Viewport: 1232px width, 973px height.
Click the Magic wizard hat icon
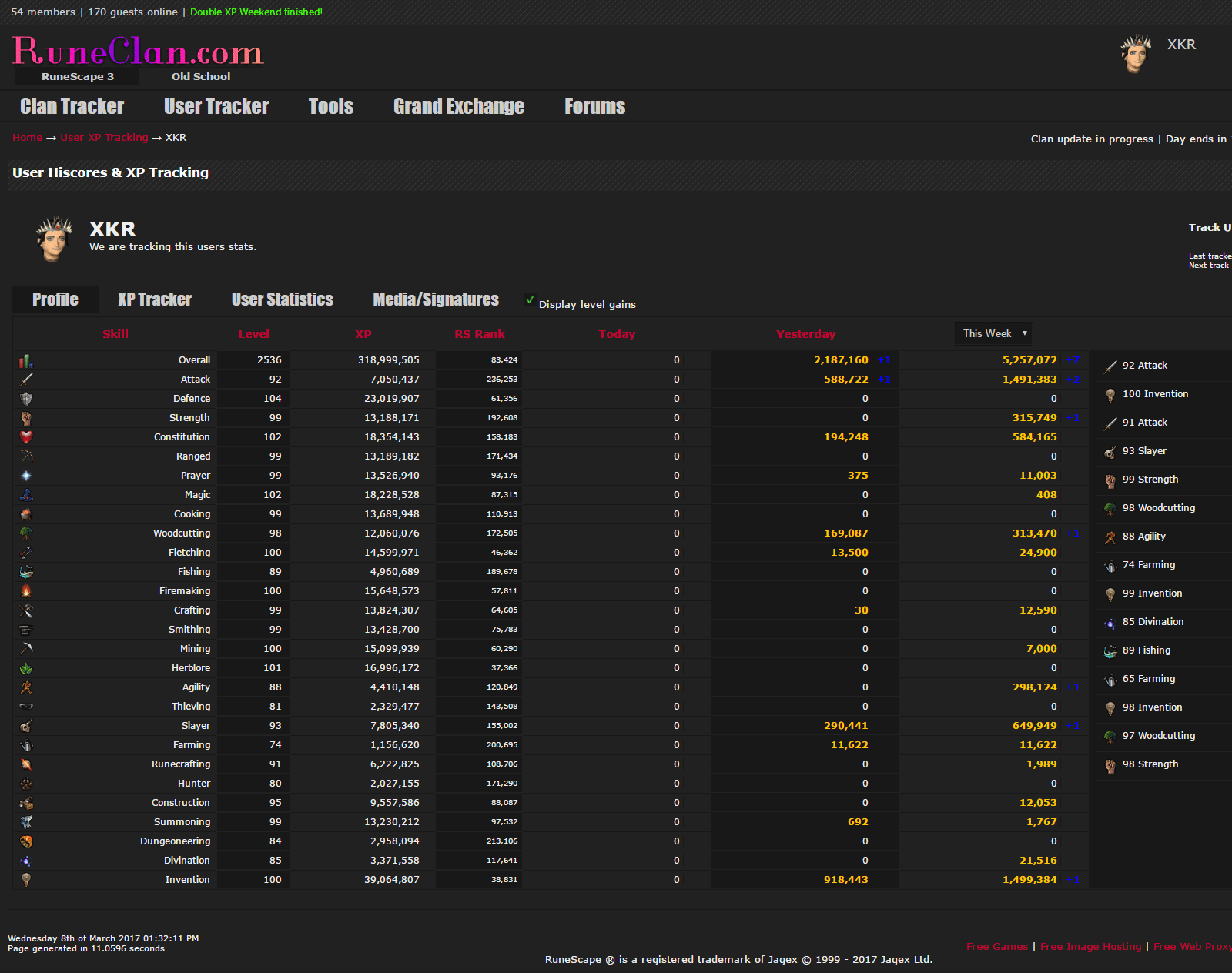pyautogui.click(x=26, y=495)
